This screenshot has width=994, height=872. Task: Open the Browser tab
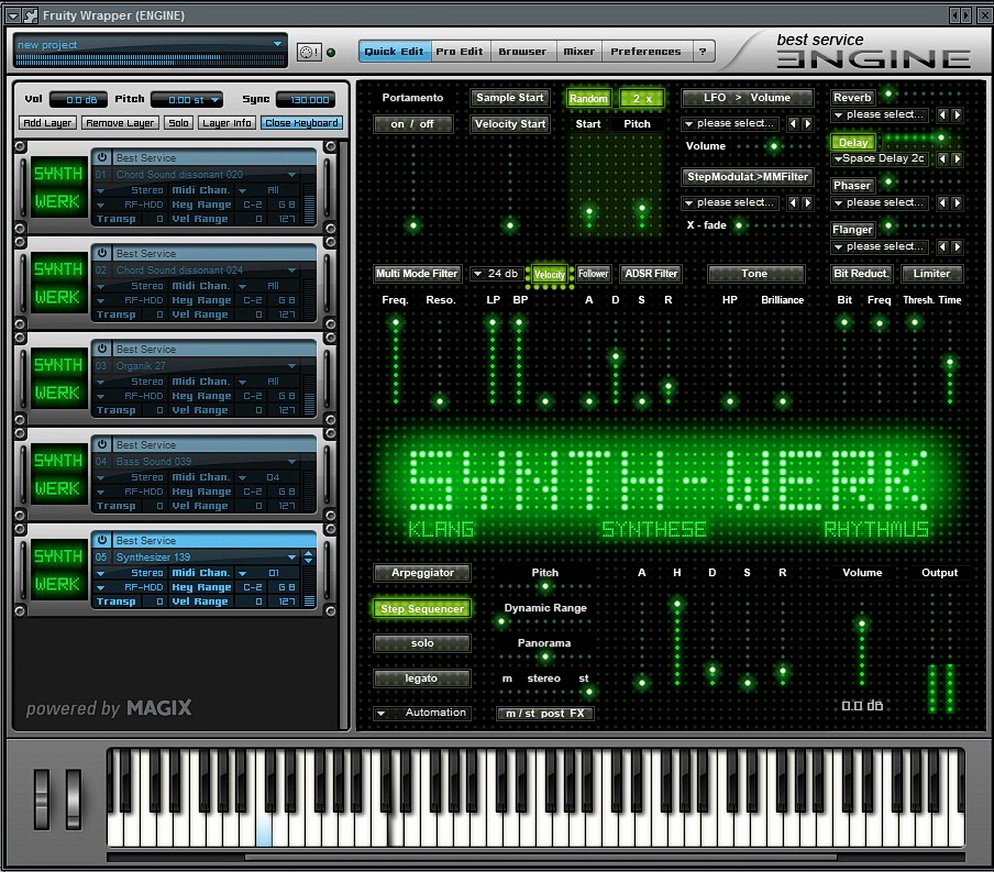pos(522,51)
